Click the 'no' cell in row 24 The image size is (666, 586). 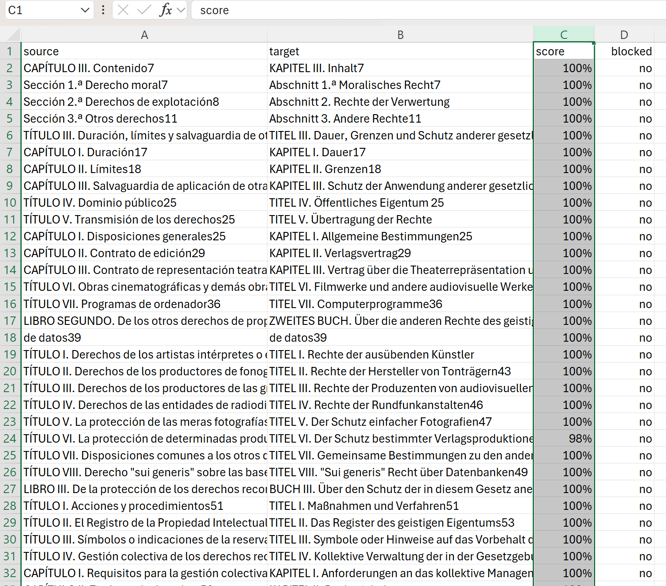(624, 439)
